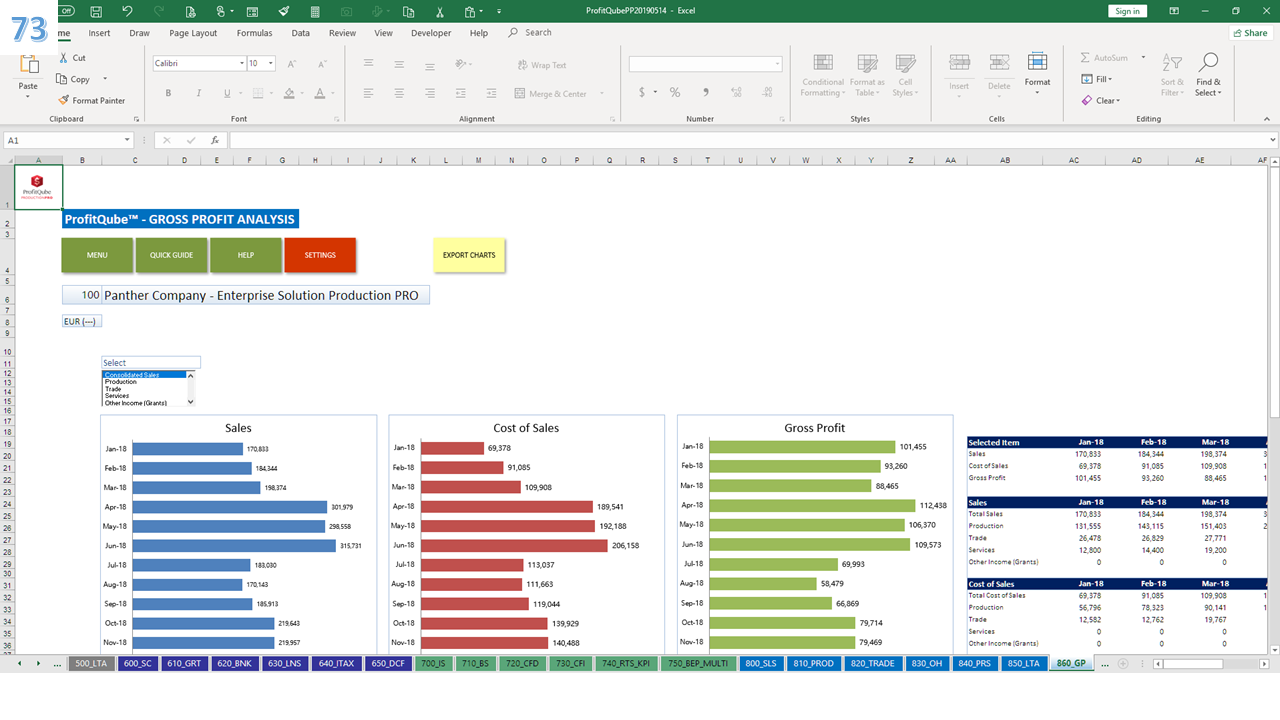Click the Percent Style icon

click(x=675, y=92)
